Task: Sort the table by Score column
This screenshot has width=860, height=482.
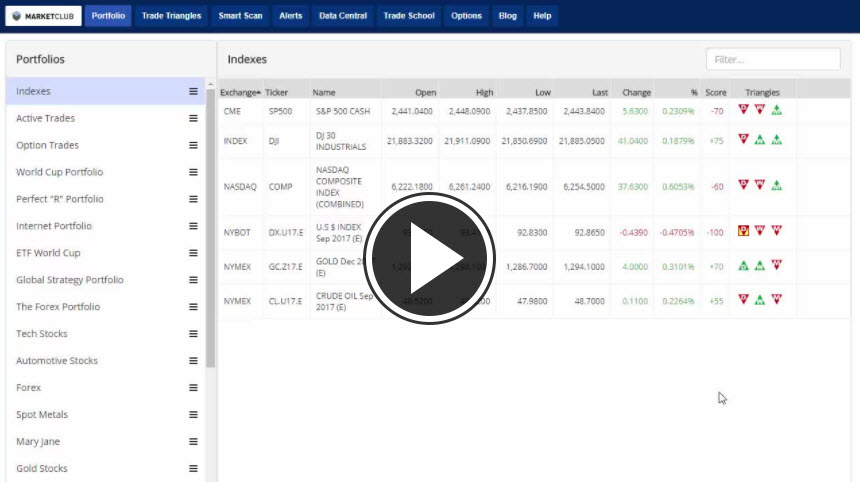Action: click(716, 92)
